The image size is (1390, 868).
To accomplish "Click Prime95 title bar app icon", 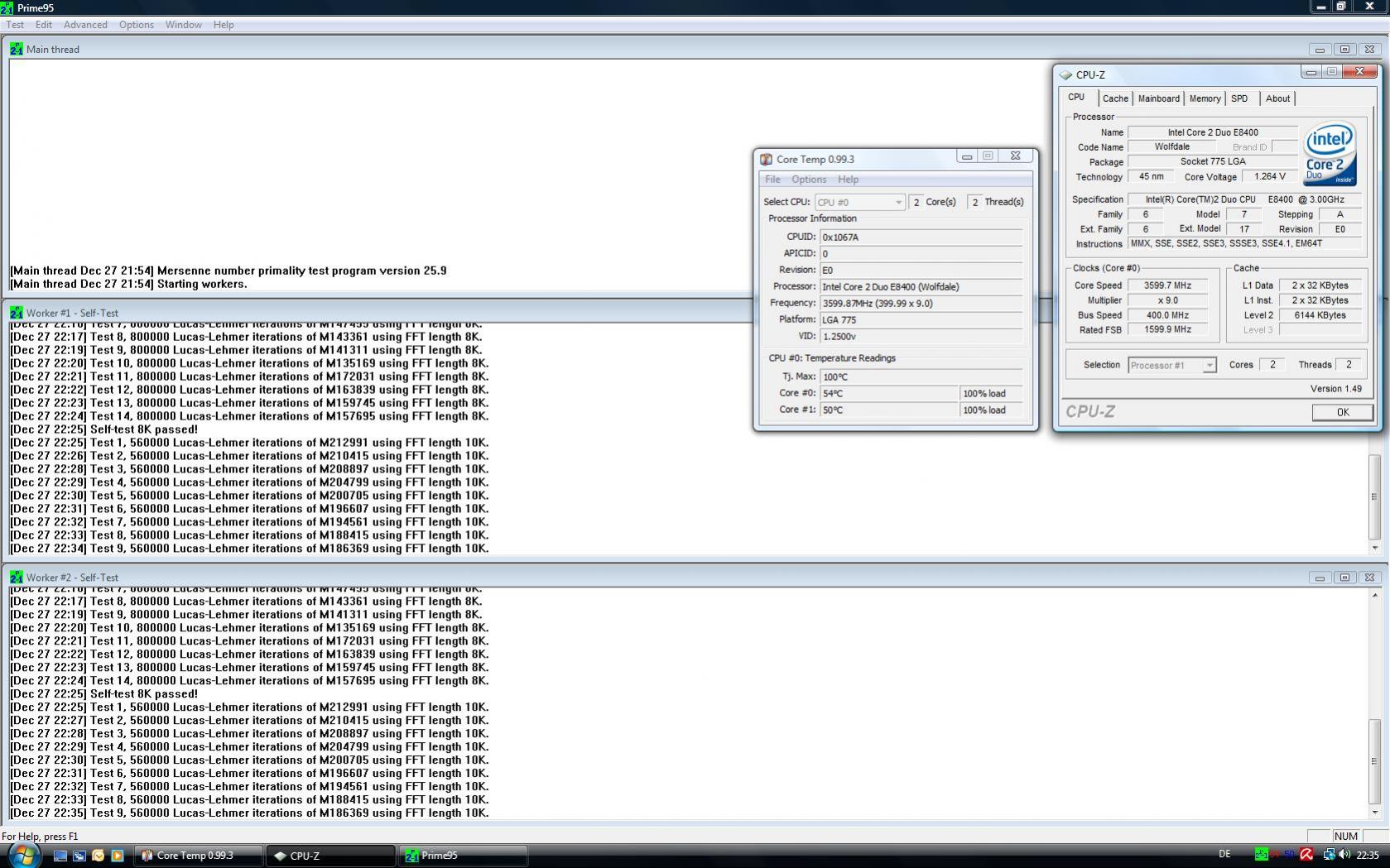I will (x=7, y=7).
